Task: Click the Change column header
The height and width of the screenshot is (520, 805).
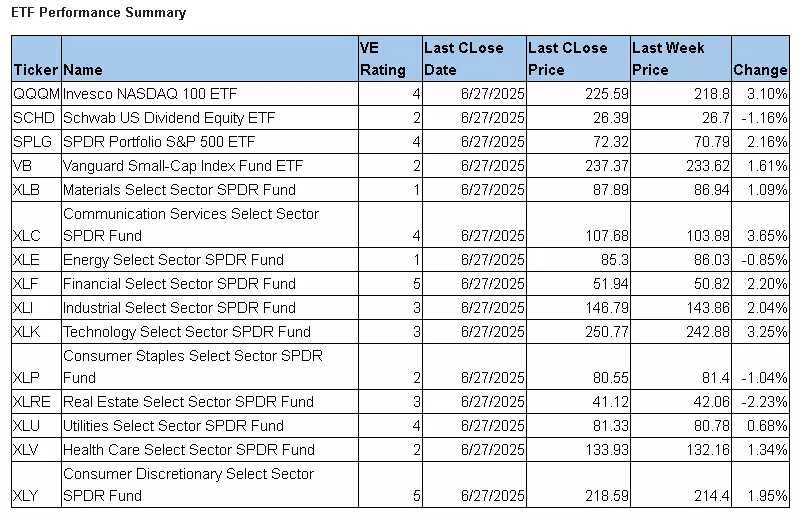Action: point(760,70)
